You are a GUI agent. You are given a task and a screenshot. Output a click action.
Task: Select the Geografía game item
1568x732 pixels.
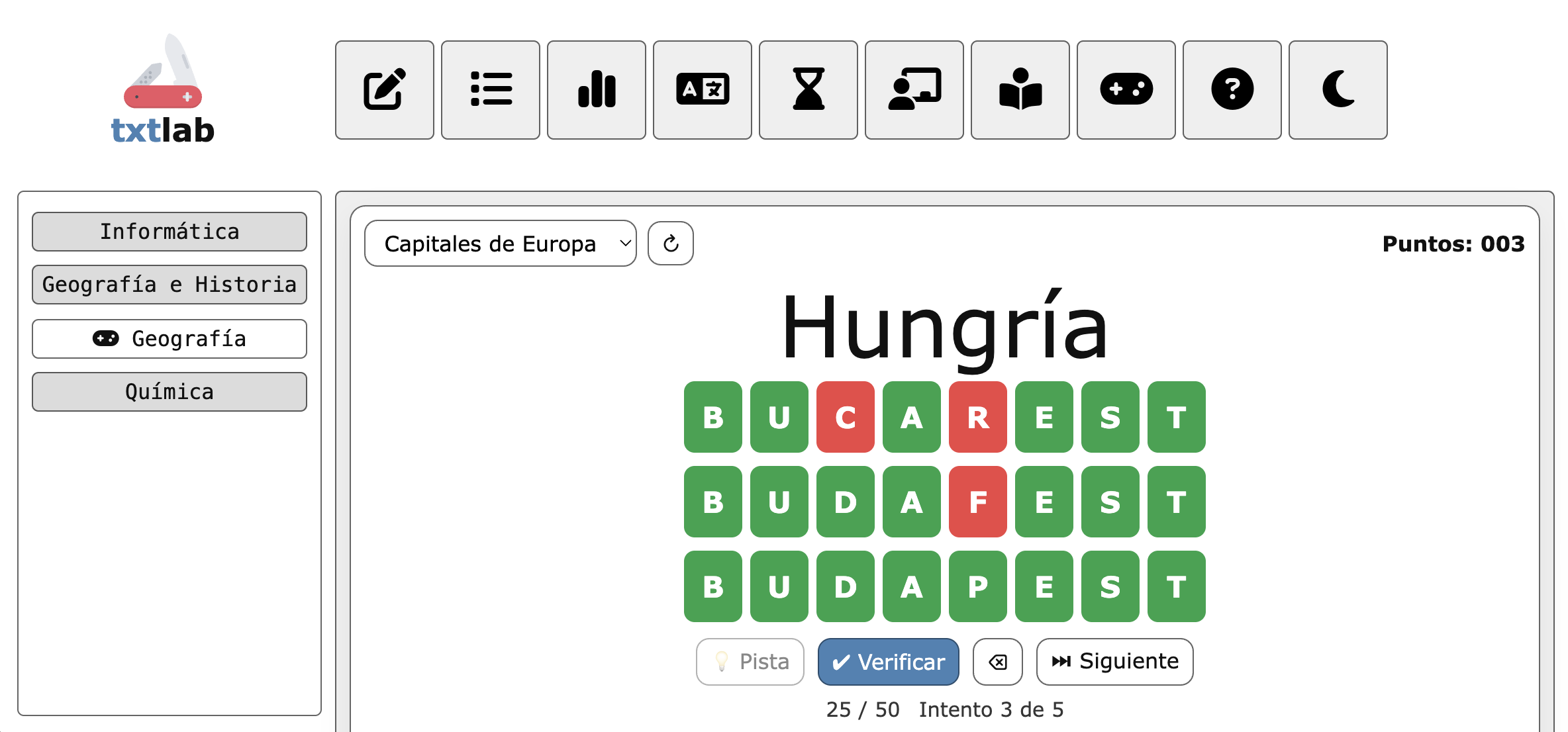click(x=170, y=339)
